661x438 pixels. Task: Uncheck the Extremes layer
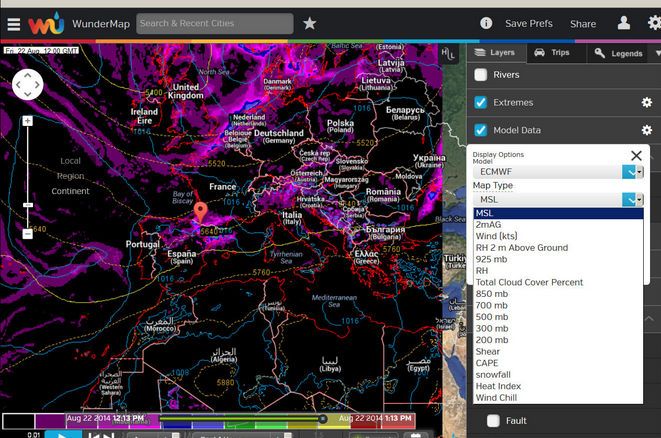click(x=481, y=102)
